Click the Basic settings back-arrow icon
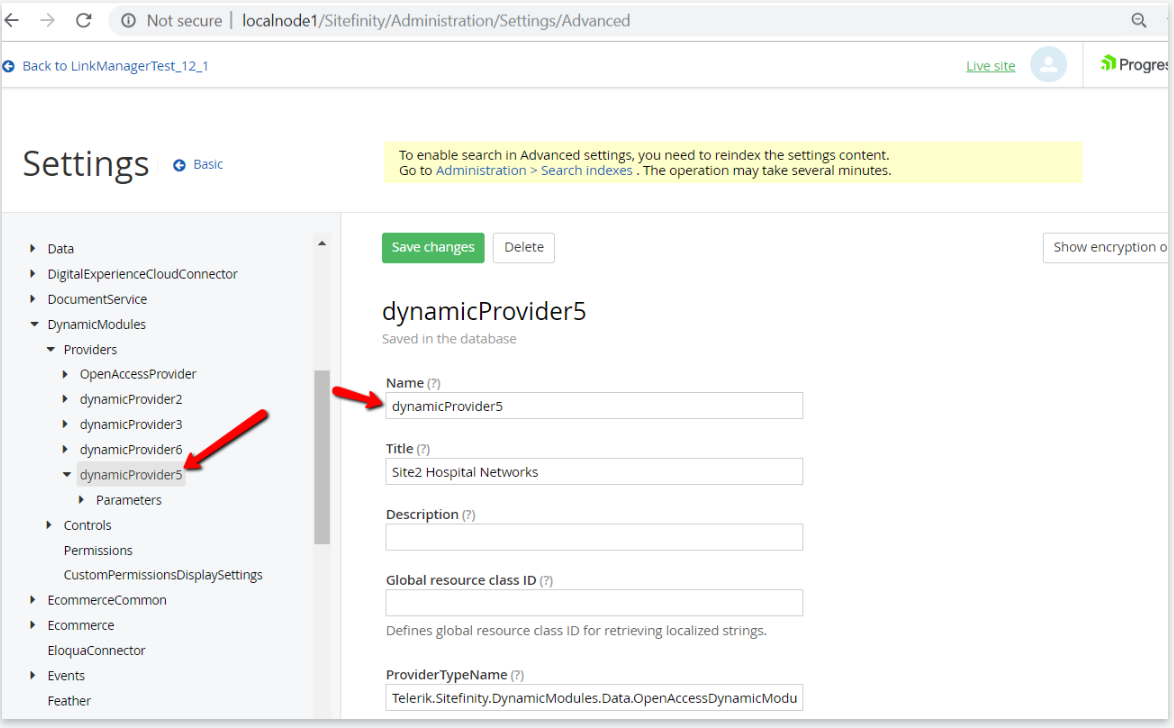Screen dimensions: 1174x728 (x=179, y=165)
